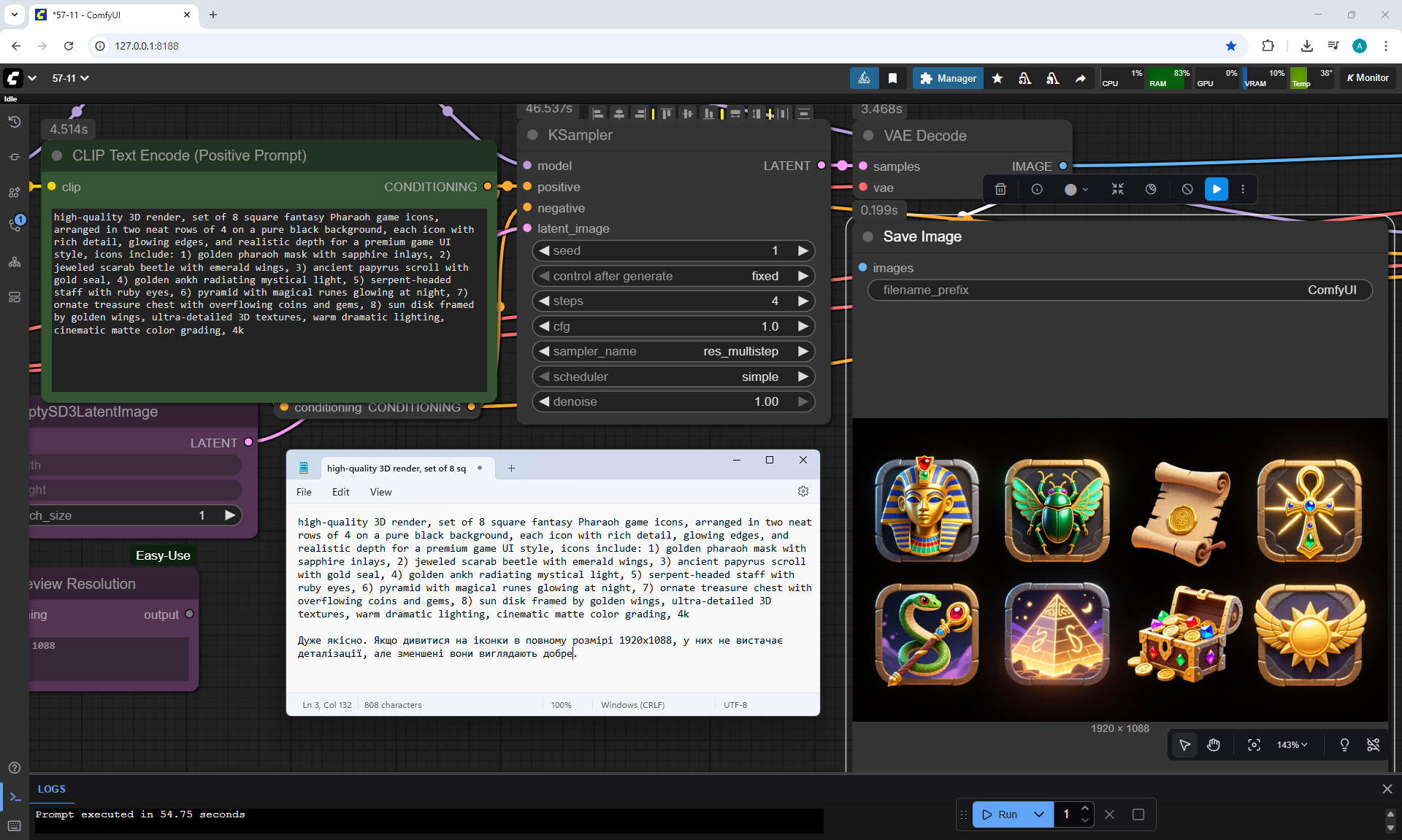Image resolution: width=1402 pixels, height=840 pixels.
Task: Open the View menu in Notepad
Action: (x=380, y=492)
